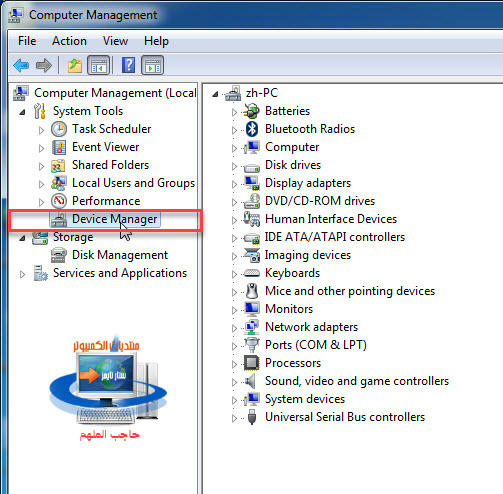The width and height of the screenshot is (503, 494).
Task: Select the Storage tree item label
Action: [73, 237]
